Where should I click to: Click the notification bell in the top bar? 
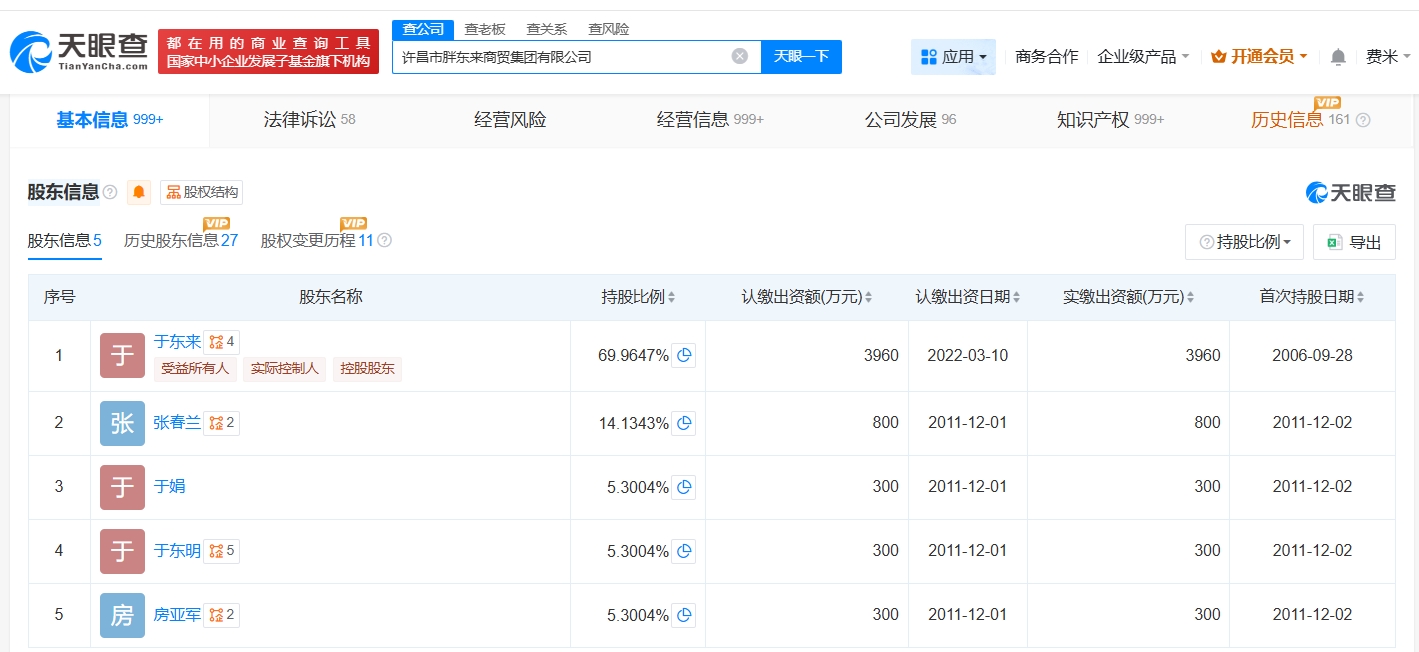(1338, 57)
